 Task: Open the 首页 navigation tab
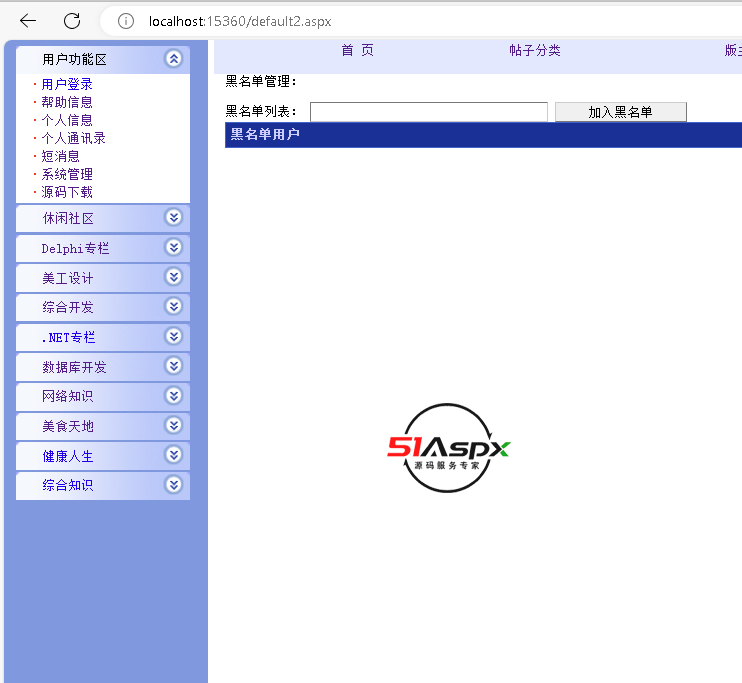[357, 51]
